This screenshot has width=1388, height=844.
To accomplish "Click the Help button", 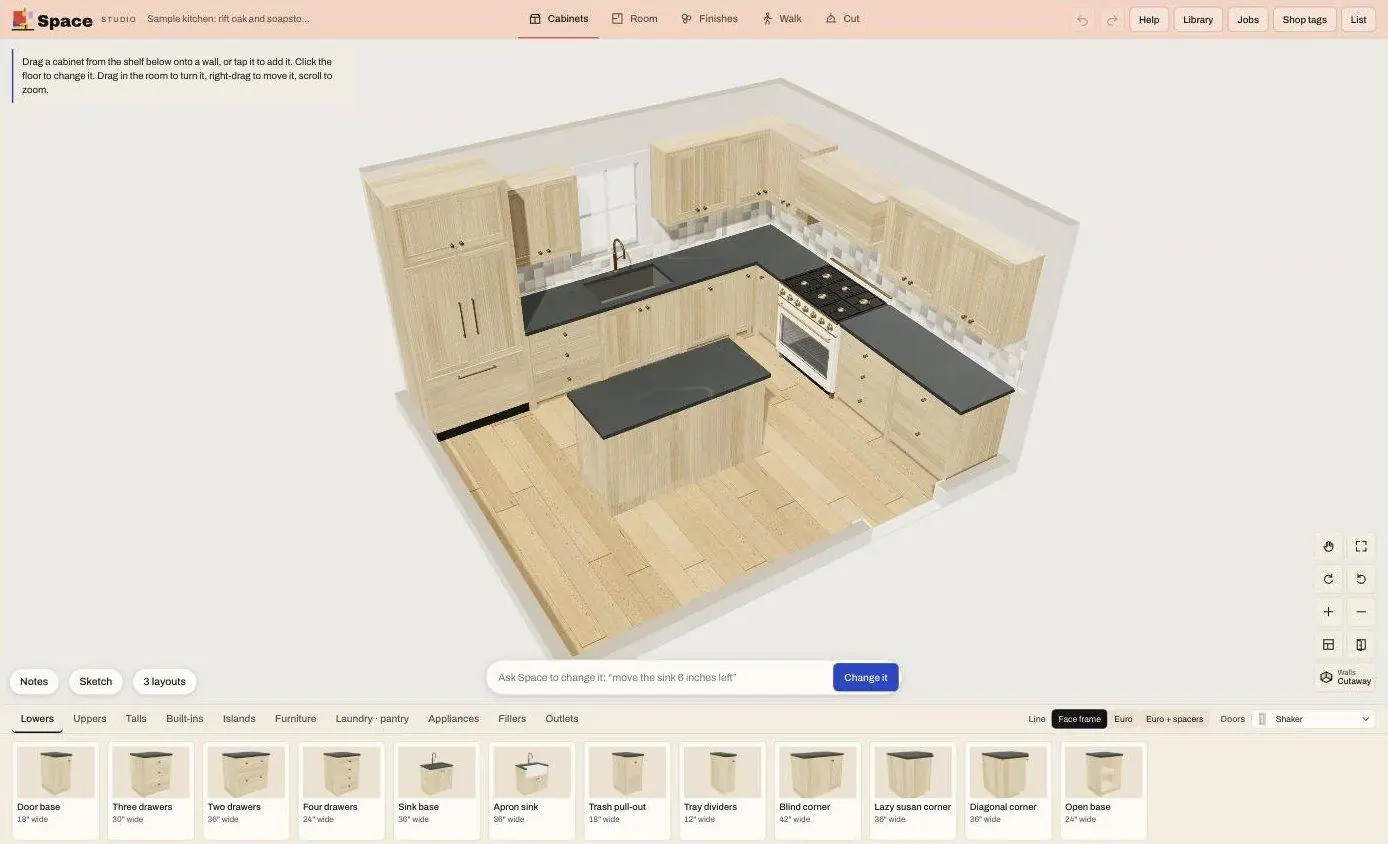I will pos(1149,20).
